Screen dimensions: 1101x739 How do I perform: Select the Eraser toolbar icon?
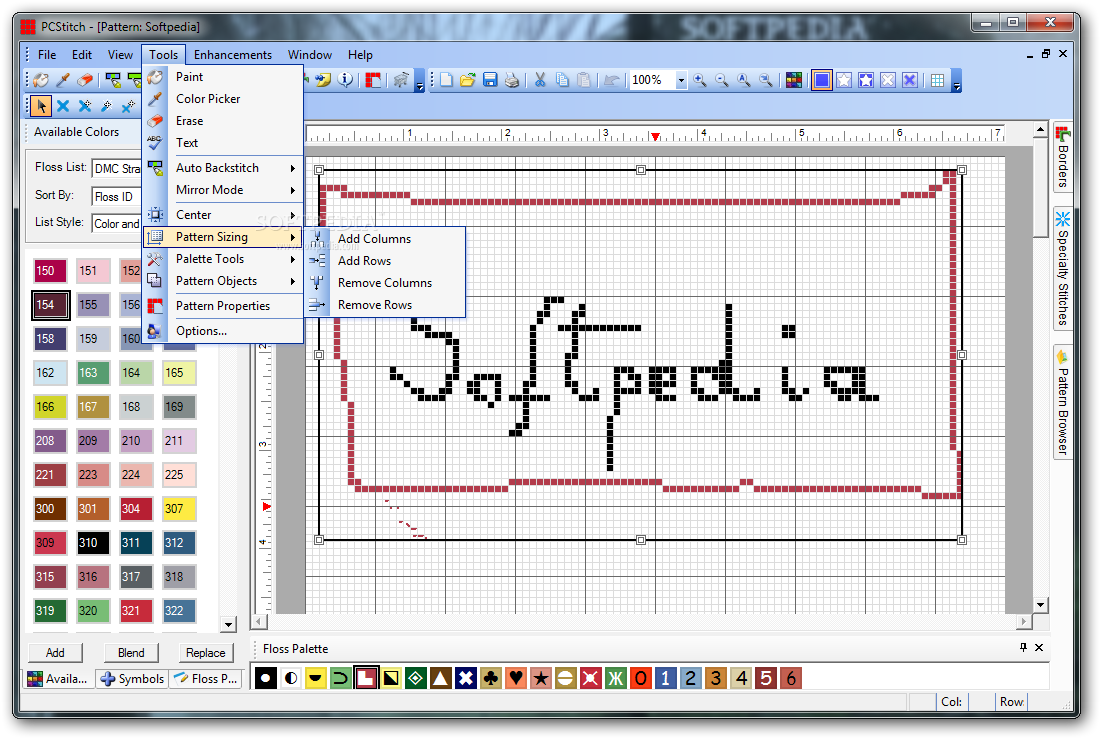pos(85,80)
